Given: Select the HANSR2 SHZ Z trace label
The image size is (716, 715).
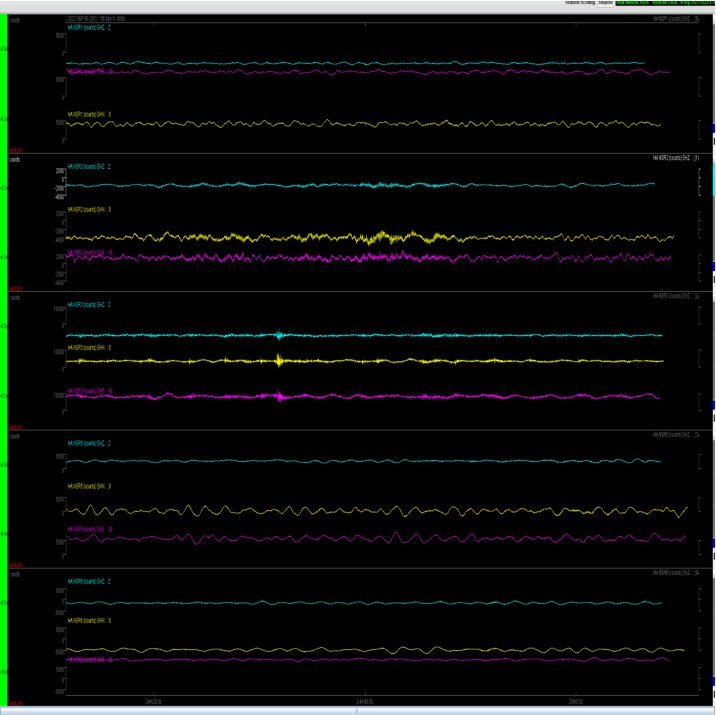Looking at the screenshot, I should pos(89,167).
